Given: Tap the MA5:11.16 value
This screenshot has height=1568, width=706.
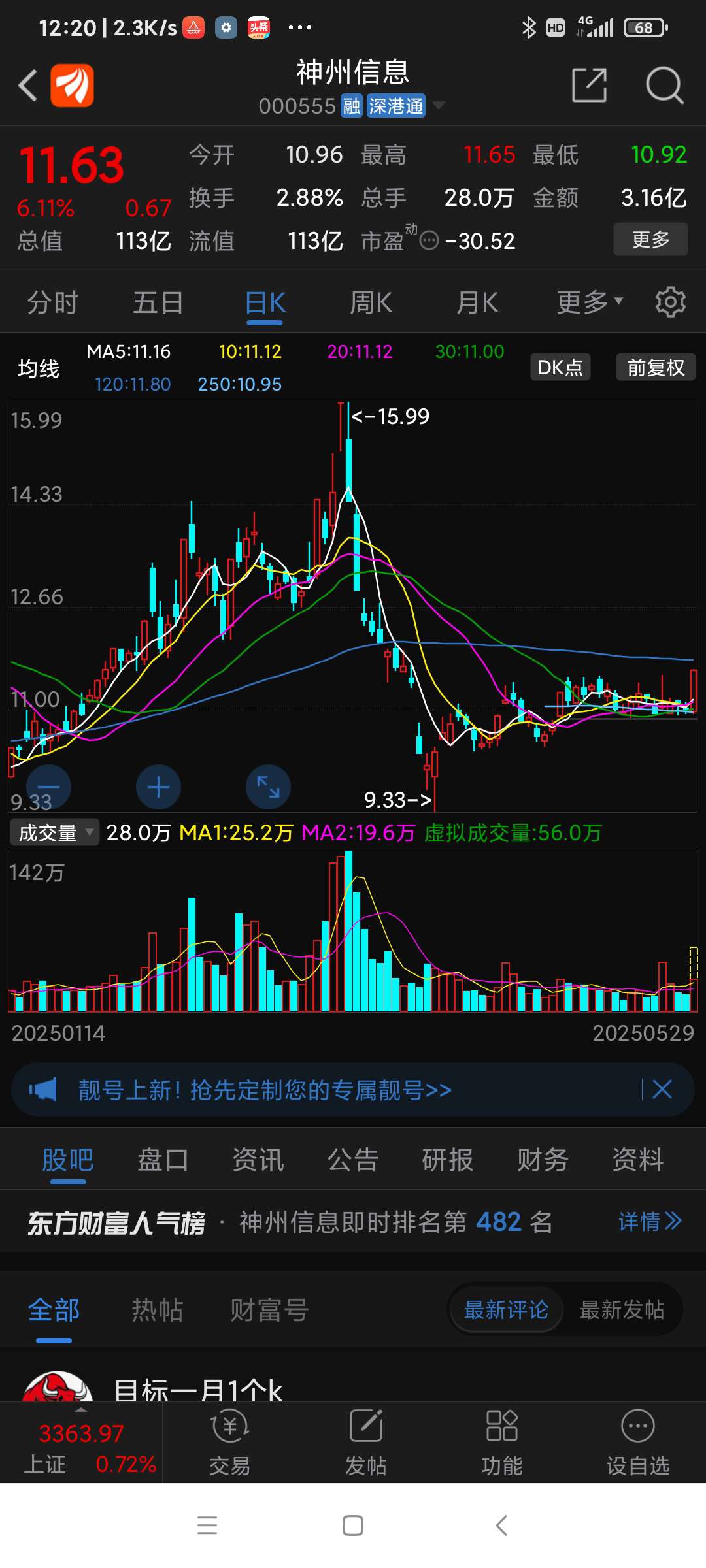Looking at the screenshot, I should (128, 351).
